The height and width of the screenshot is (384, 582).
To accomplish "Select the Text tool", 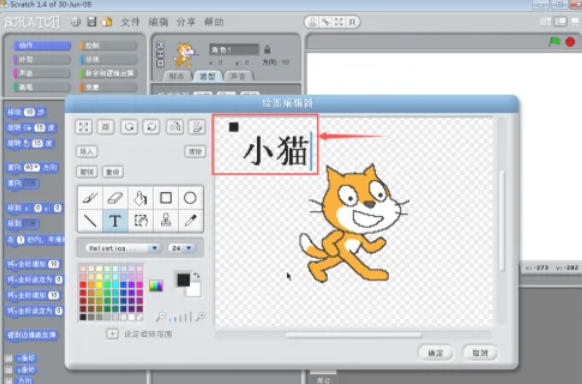I will coord(115,221).
